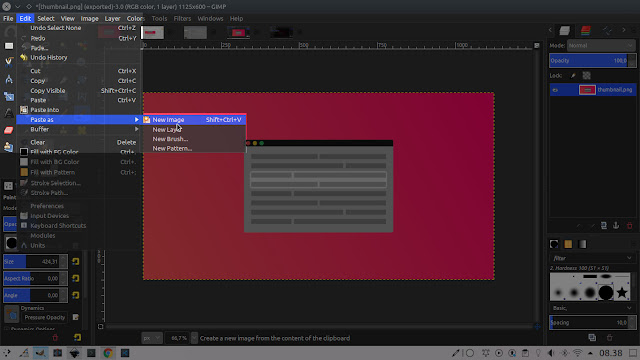Screen dimensions: 640x360
Task: Open the View menu
Action: click(67, 18)
